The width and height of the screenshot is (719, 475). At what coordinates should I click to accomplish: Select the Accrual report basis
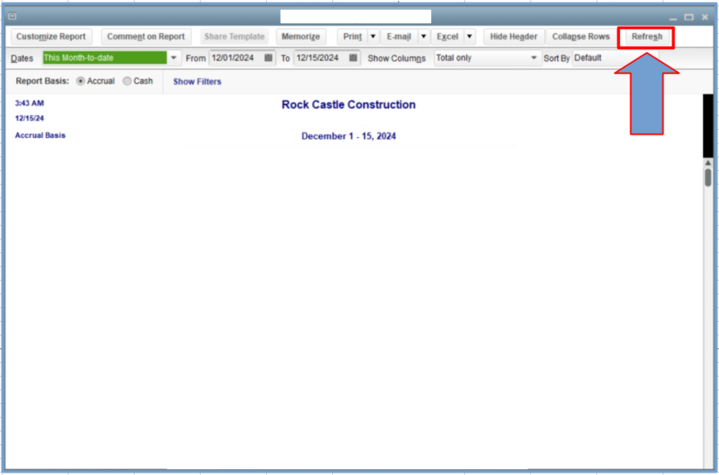[81, 81]
